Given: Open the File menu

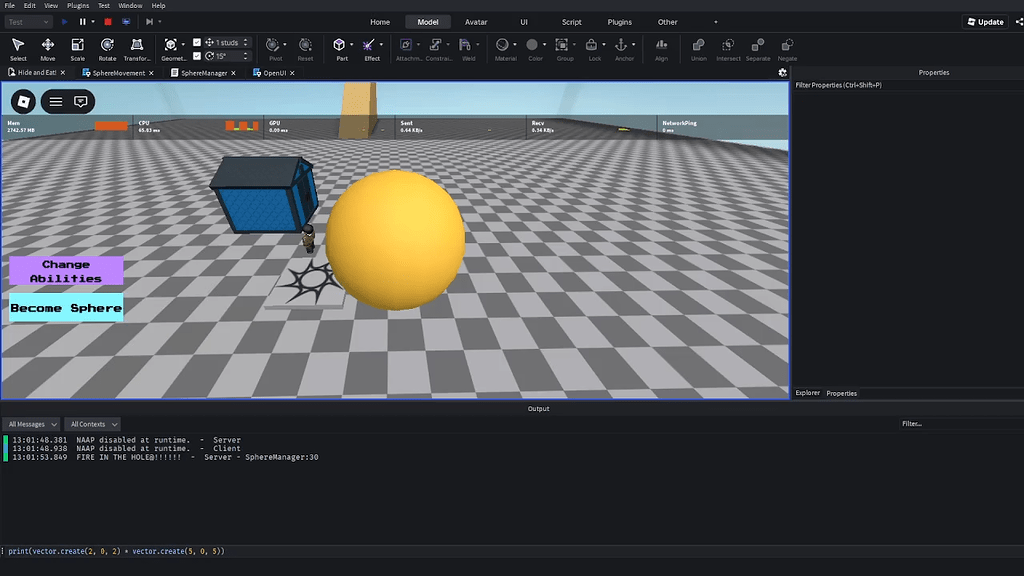Looking at the screenshot, I should (10, 5).
